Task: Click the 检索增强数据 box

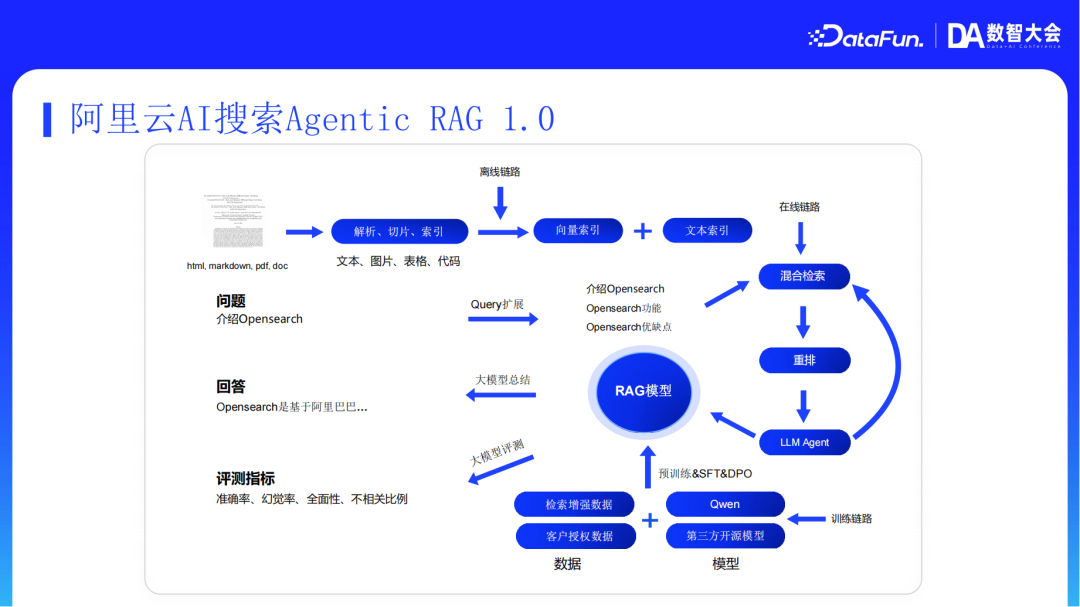Action: click(576, 504)
